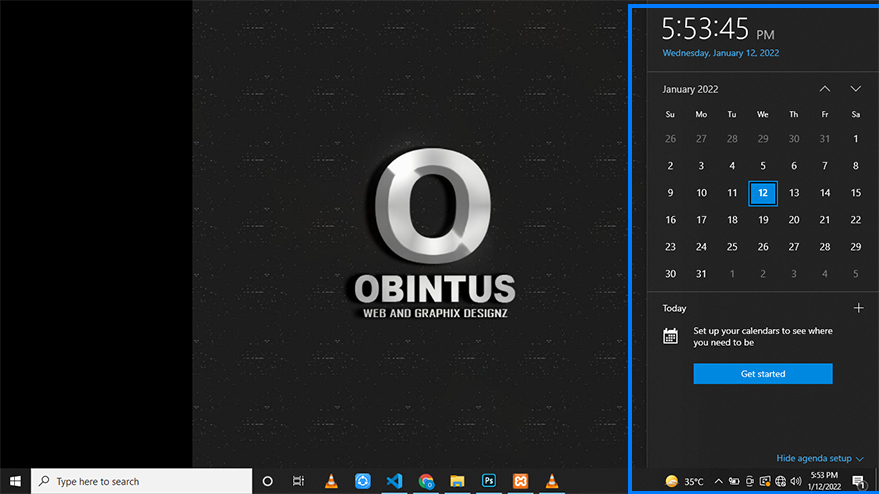Click the Get started button
This screenshot has width=879, height=494.
pos(763,374)
